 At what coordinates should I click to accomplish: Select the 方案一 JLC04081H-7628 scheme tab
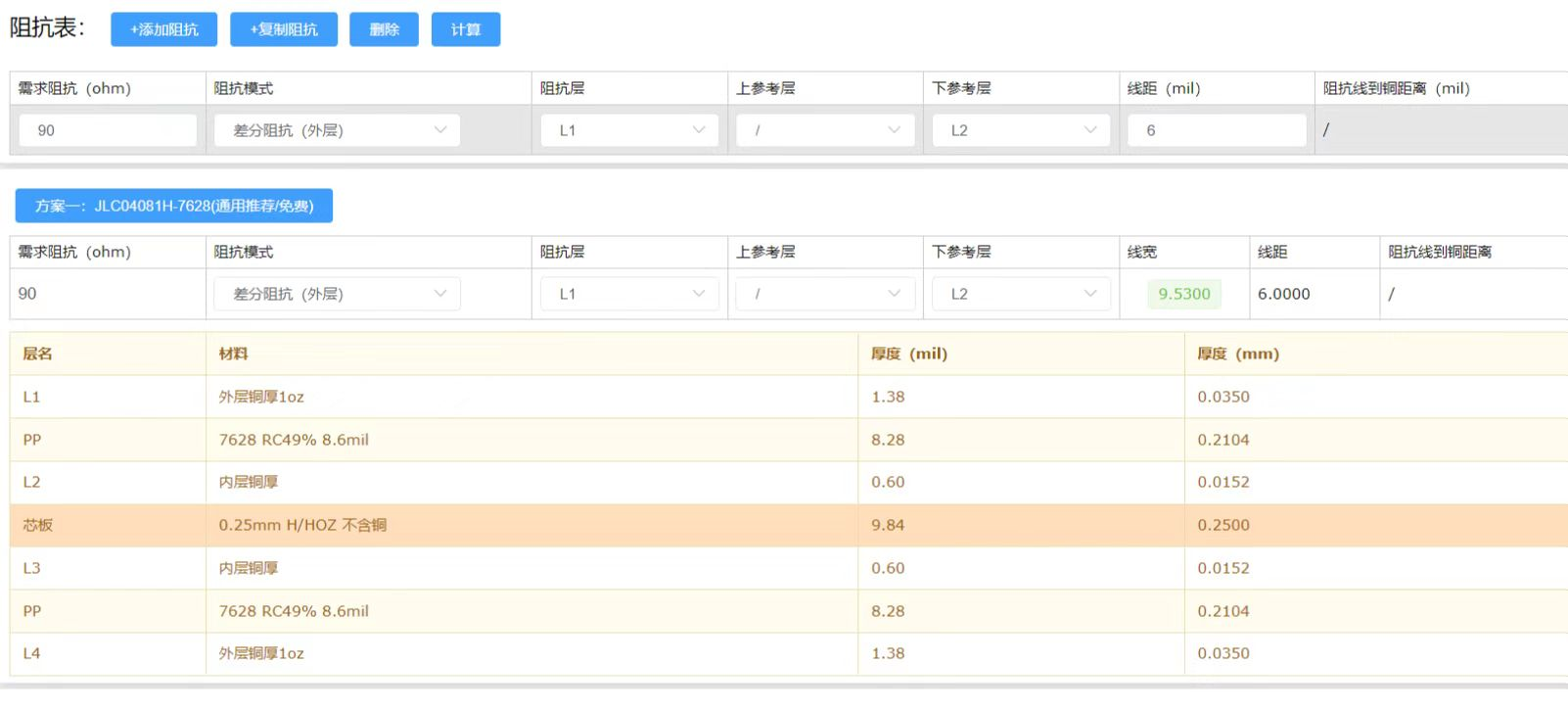174,206
